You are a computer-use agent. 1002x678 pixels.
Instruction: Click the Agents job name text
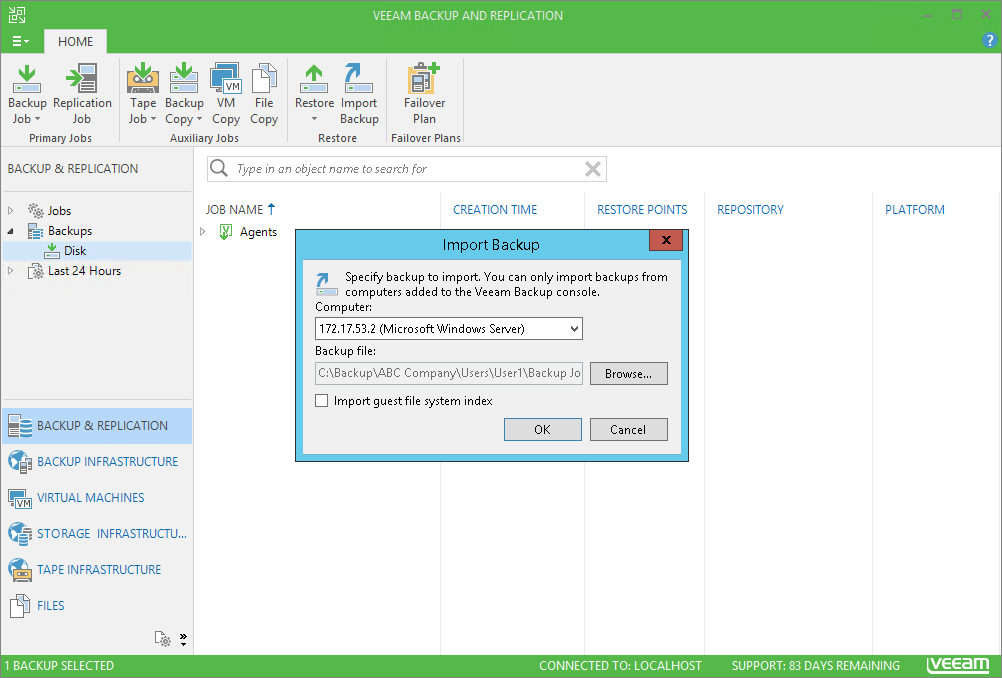(x=258, y=232)
